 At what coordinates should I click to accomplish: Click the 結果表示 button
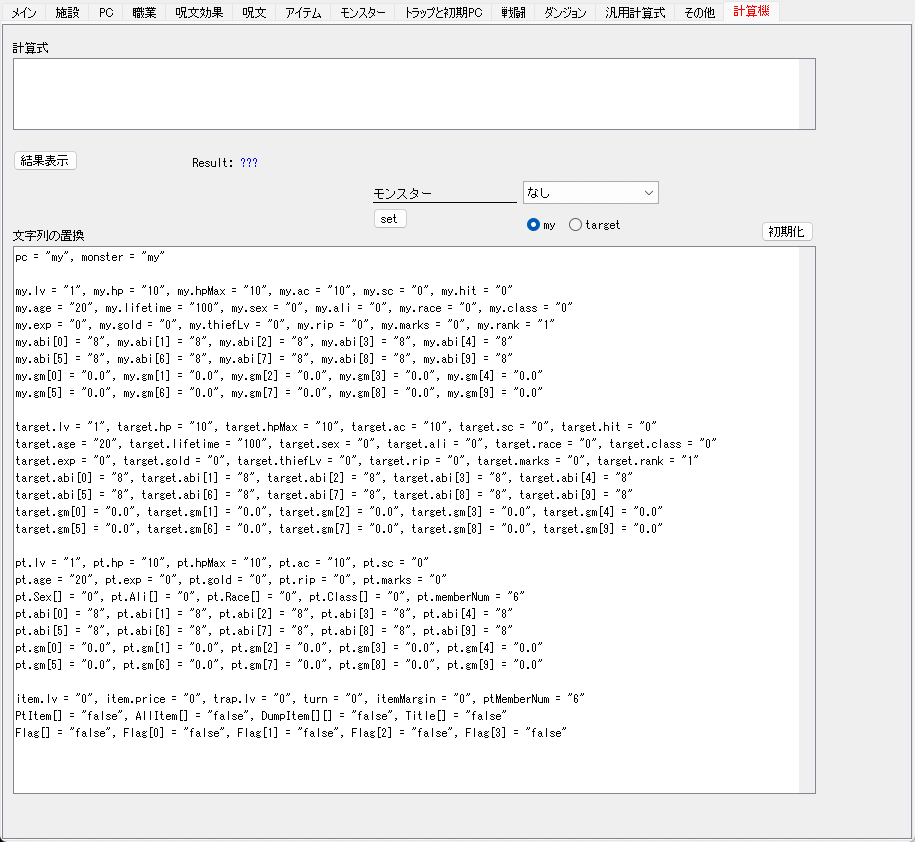(45, 160)
